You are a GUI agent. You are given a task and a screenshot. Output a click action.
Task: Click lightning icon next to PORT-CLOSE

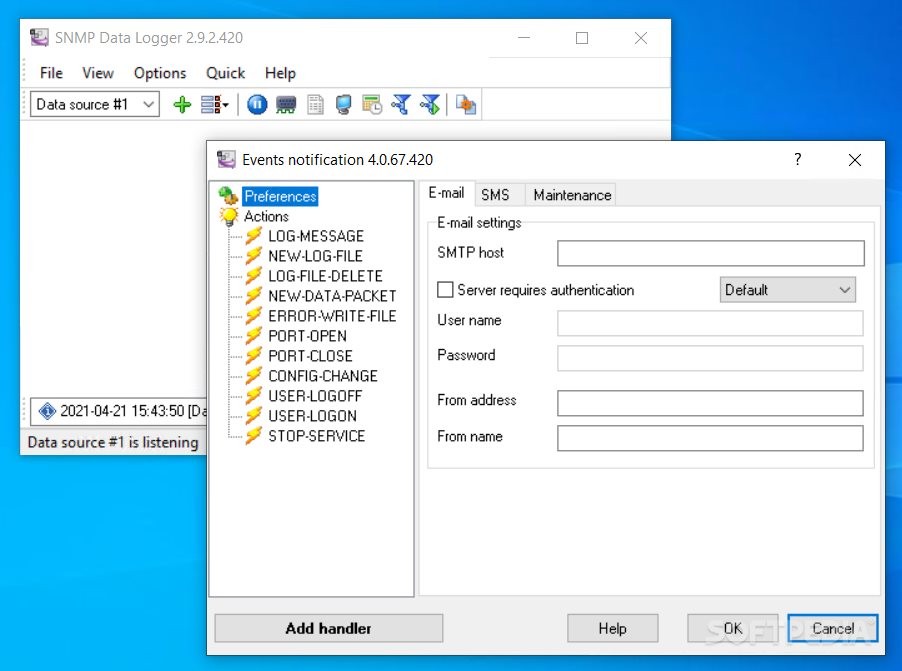coord(254,356)
